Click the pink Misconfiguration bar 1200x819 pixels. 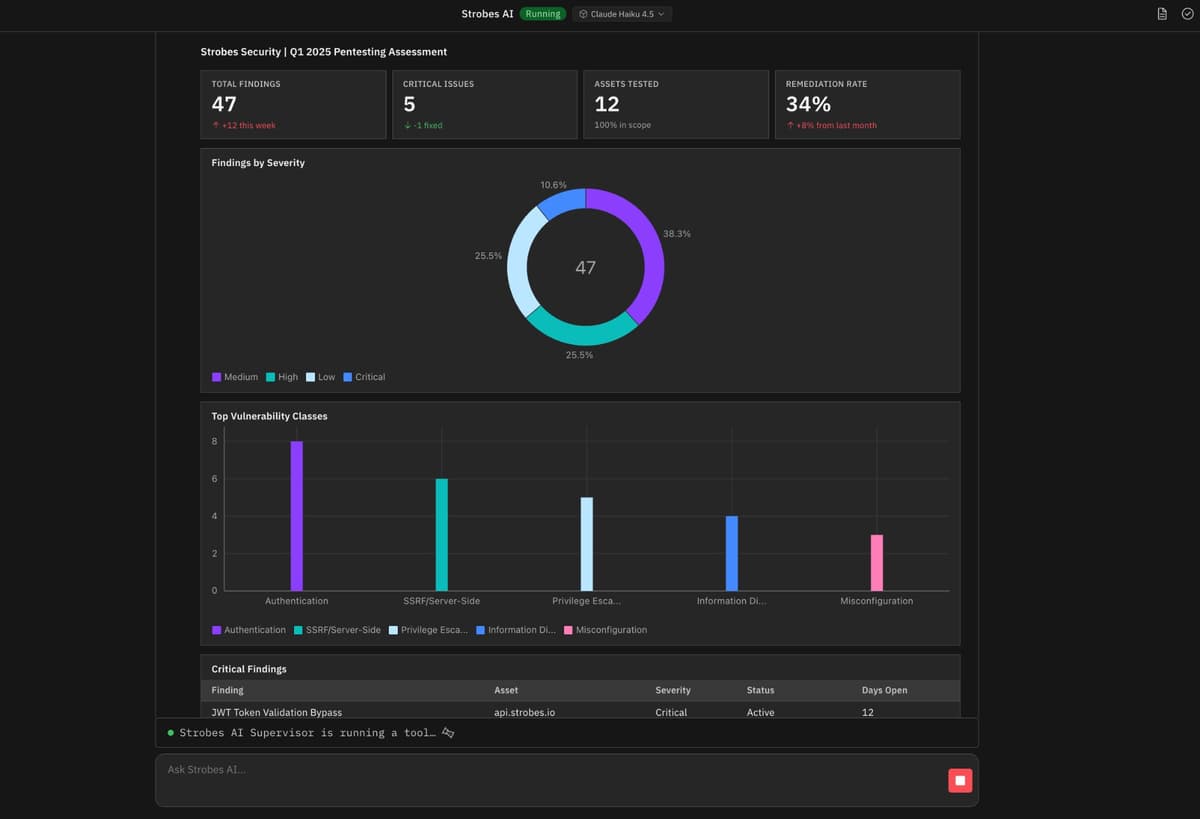pyautogui.click(x=877, y=563)
